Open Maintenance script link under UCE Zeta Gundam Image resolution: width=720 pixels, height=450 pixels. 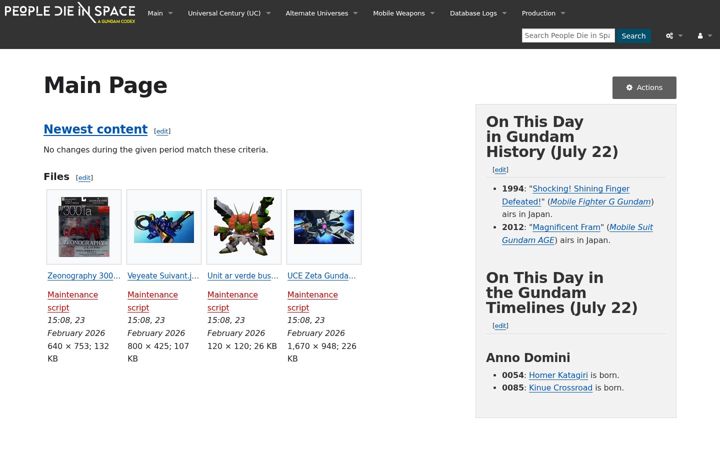312,301
